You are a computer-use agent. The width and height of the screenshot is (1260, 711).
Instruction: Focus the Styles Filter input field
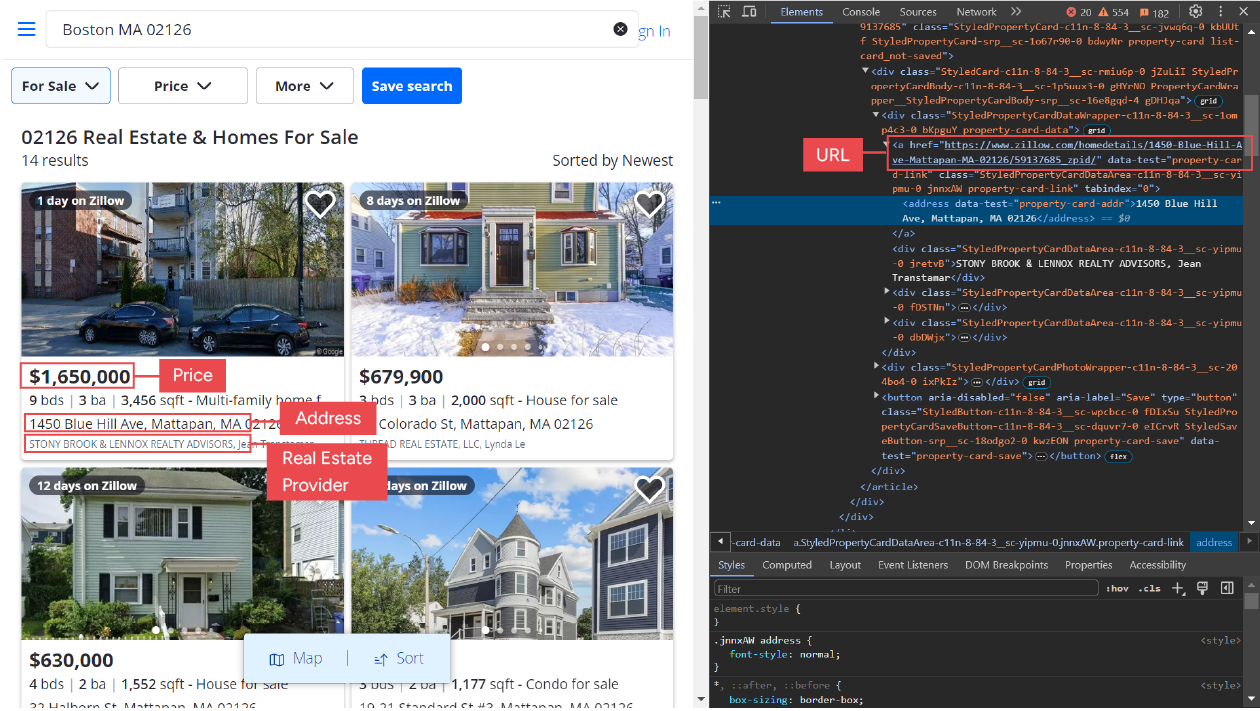(905, 589)
